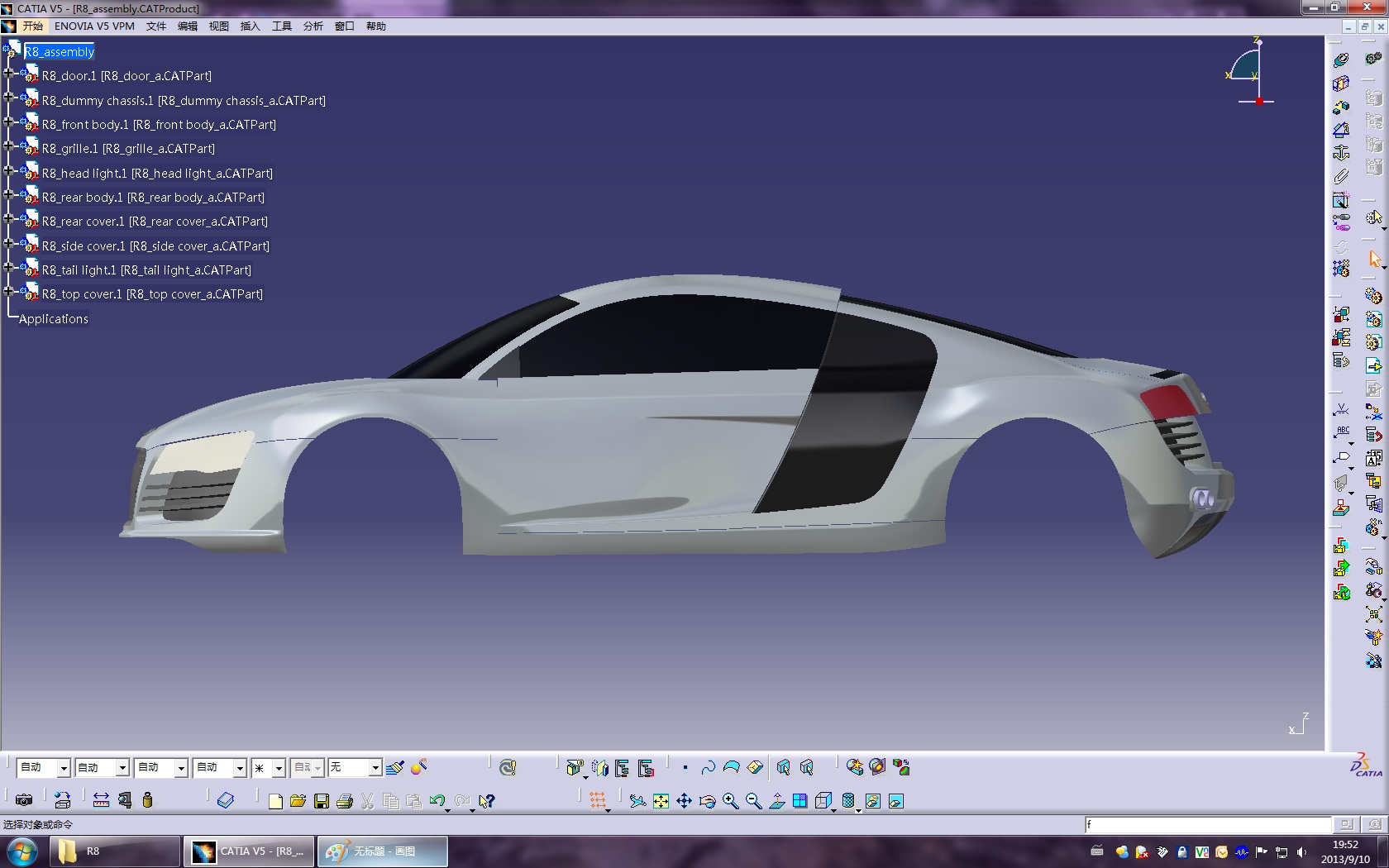1389x868 pixels.
Task: Select the Pan view tool
Action: point(684,801)
